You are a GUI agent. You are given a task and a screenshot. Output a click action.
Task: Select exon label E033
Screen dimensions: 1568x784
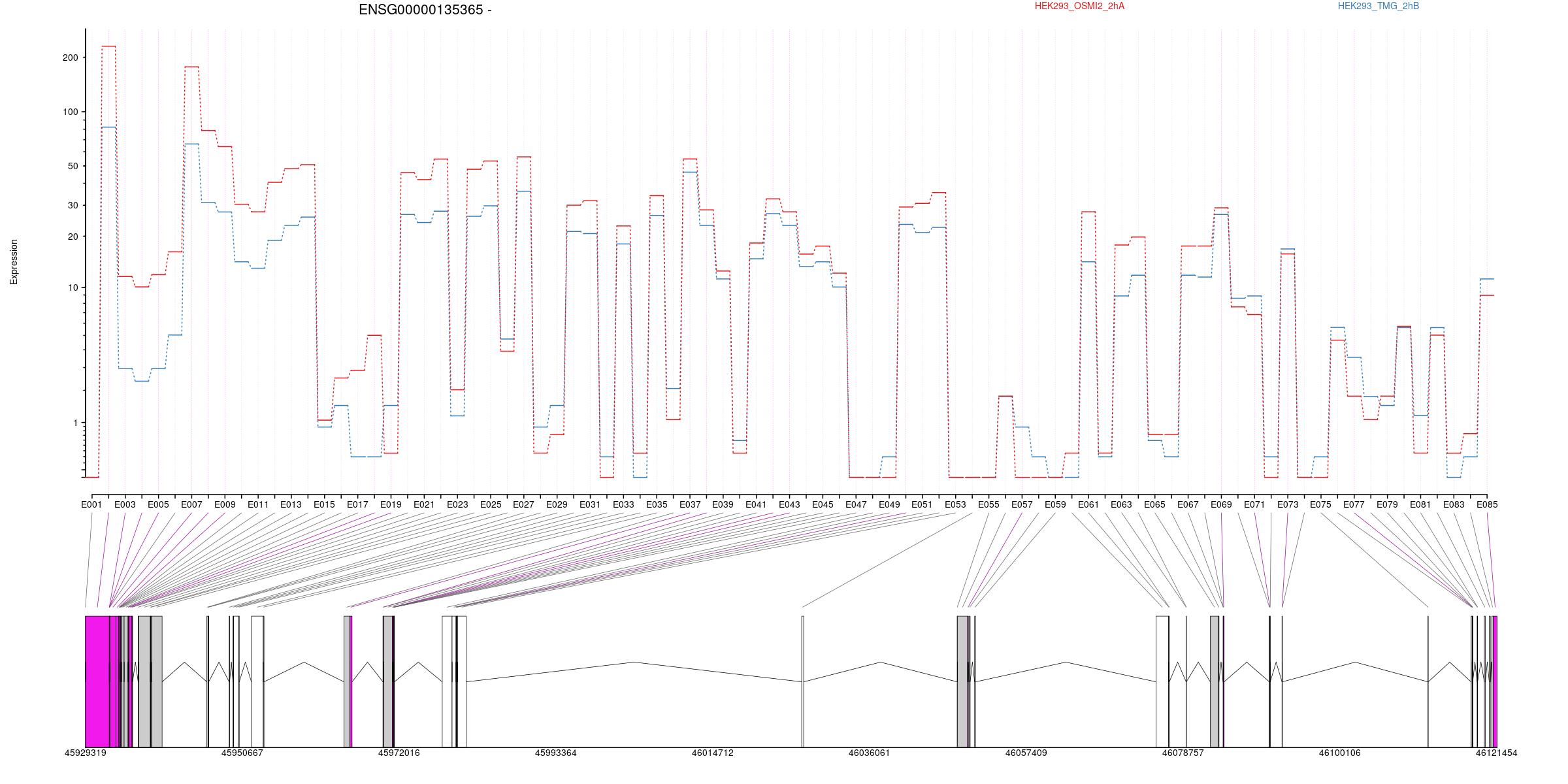click(x=623, y=504)
